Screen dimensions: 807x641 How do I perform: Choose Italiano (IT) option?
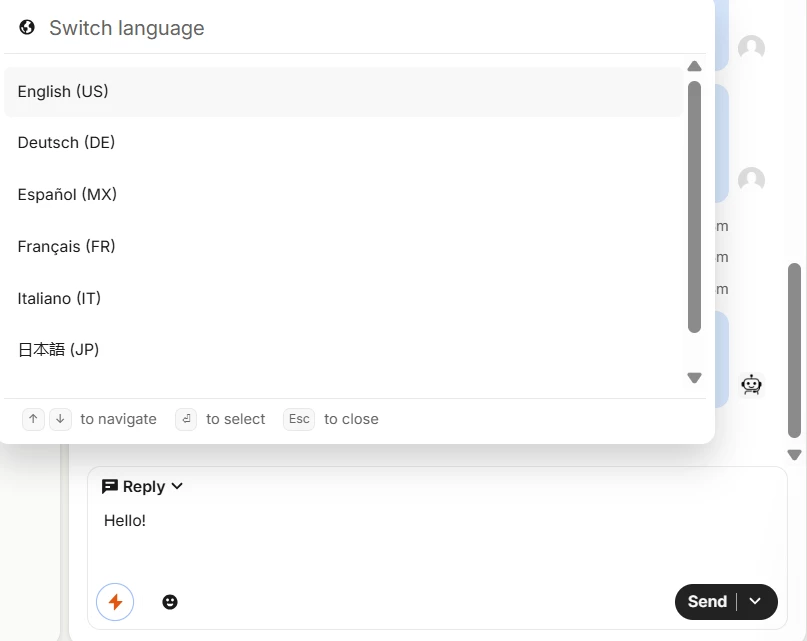(343, 299)
